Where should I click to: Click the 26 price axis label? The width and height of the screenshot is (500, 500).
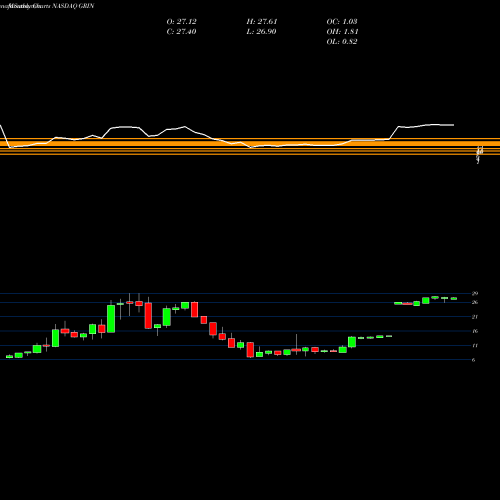click(x=475, y=302)
